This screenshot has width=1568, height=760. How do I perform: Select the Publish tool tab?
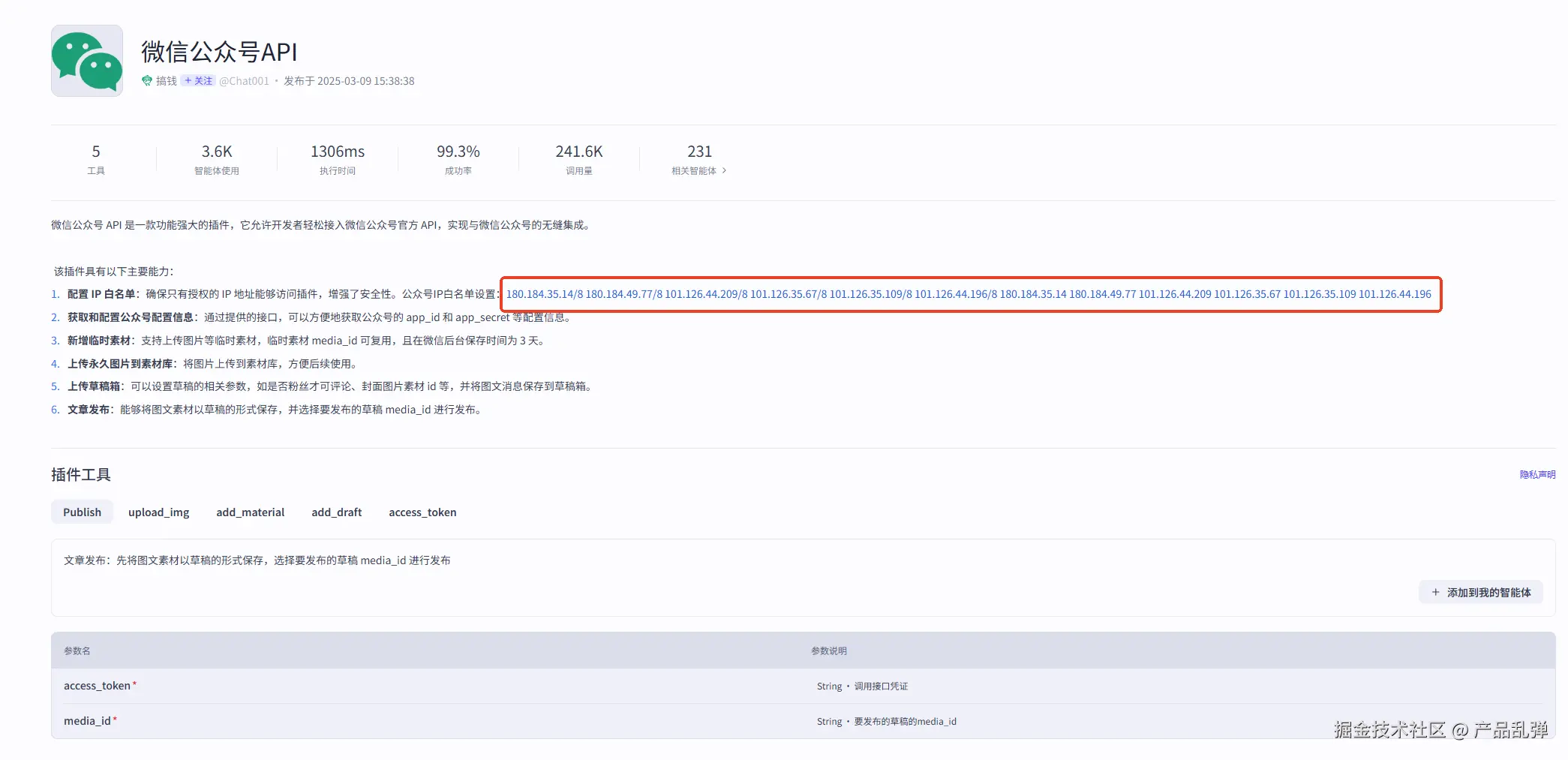[82, 512]
